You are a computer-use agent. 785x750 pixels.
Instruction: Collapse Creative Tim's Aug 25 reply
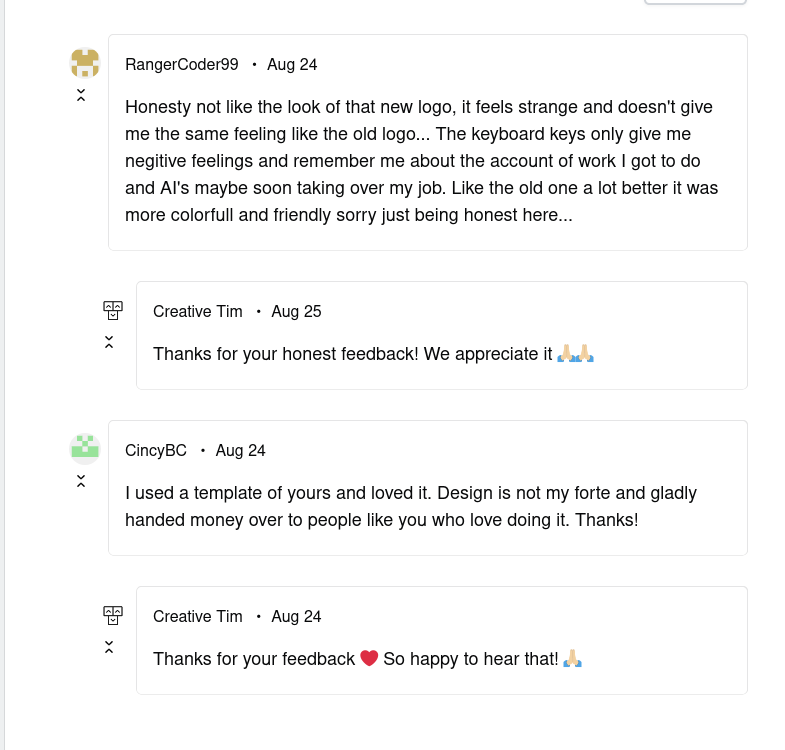(109, 342)
